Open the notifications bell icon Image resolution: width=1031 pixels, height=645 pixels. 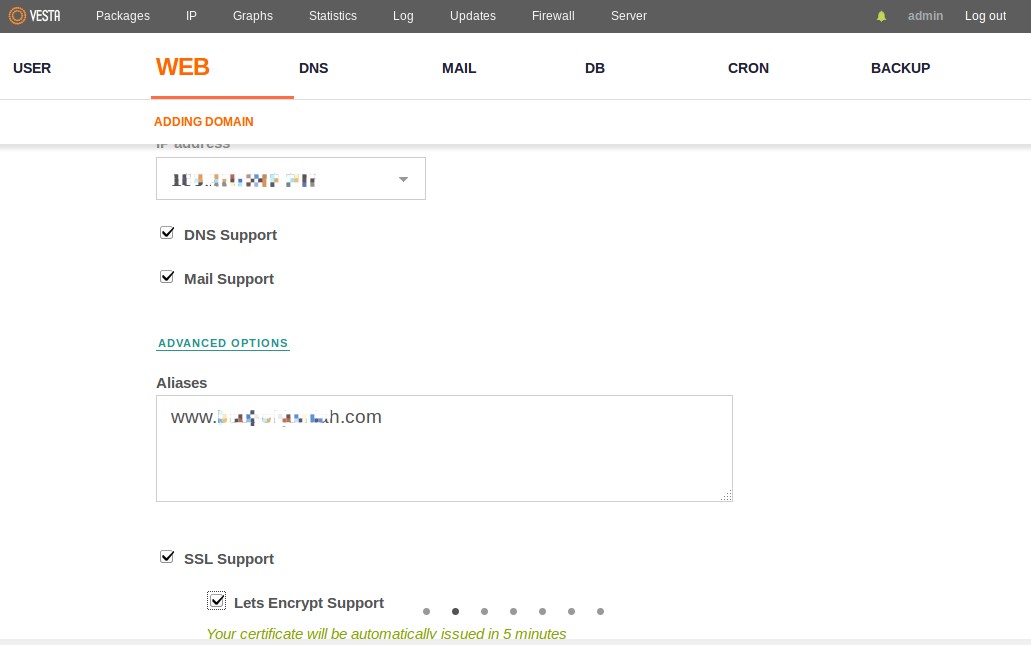click(881, 16)
